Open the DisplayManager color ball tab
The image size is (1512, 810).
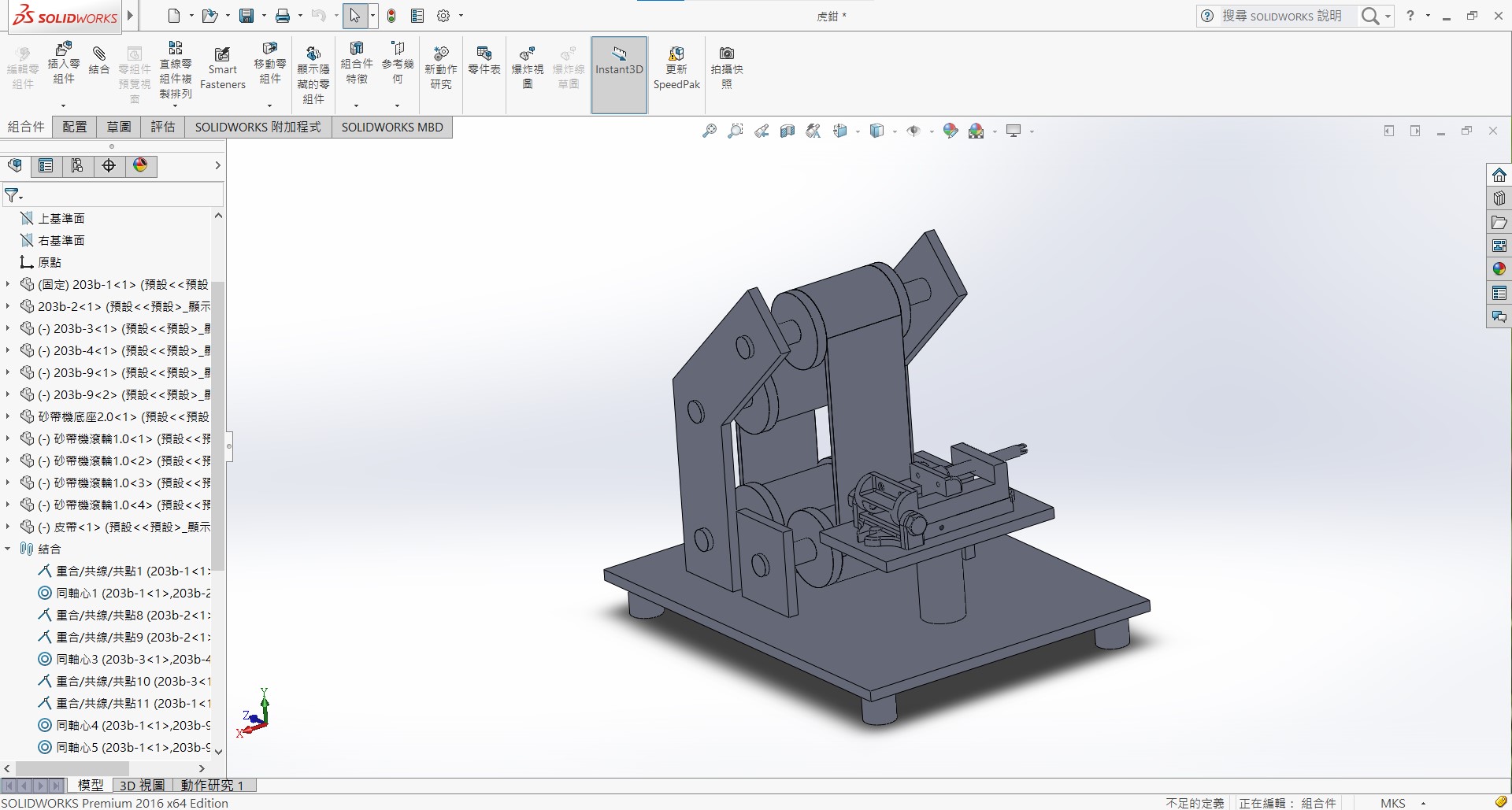140,165
